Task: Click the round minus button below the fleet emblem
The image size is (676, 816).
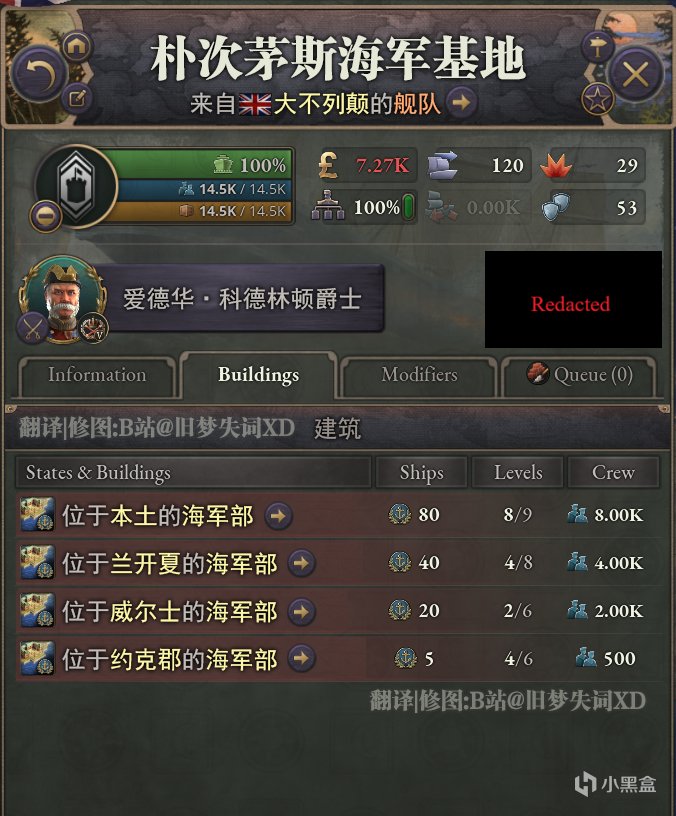Action: 46,215
